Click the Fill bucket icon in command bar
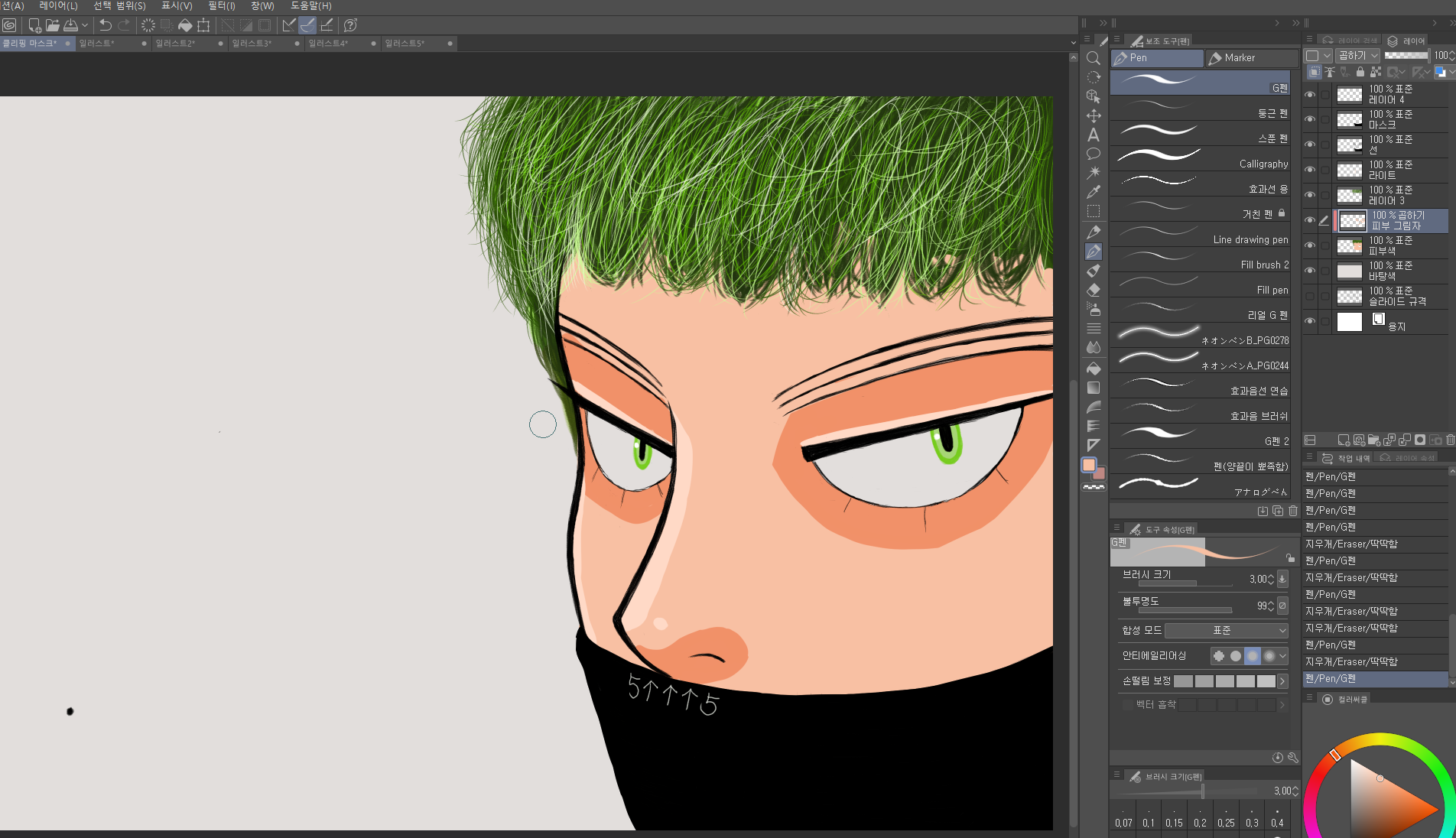Viewport: 1456px width, 838px height. tap(185, 25)
